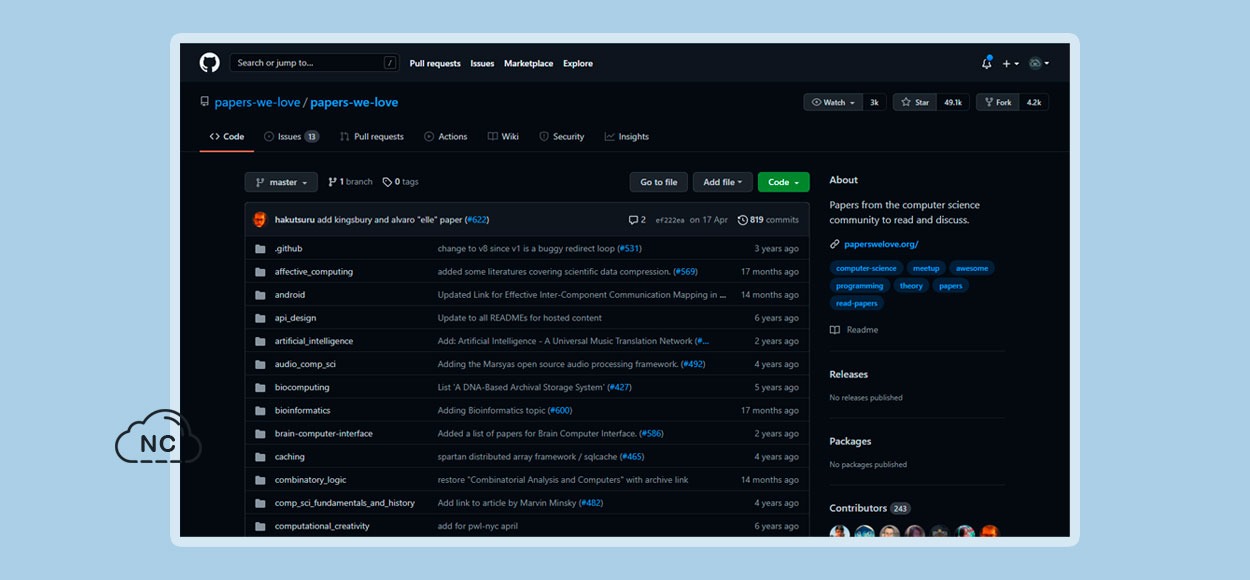This screenshot has width=1250, height=580.
Task: Switch to the Wiki tab
Action: point(503,136)
